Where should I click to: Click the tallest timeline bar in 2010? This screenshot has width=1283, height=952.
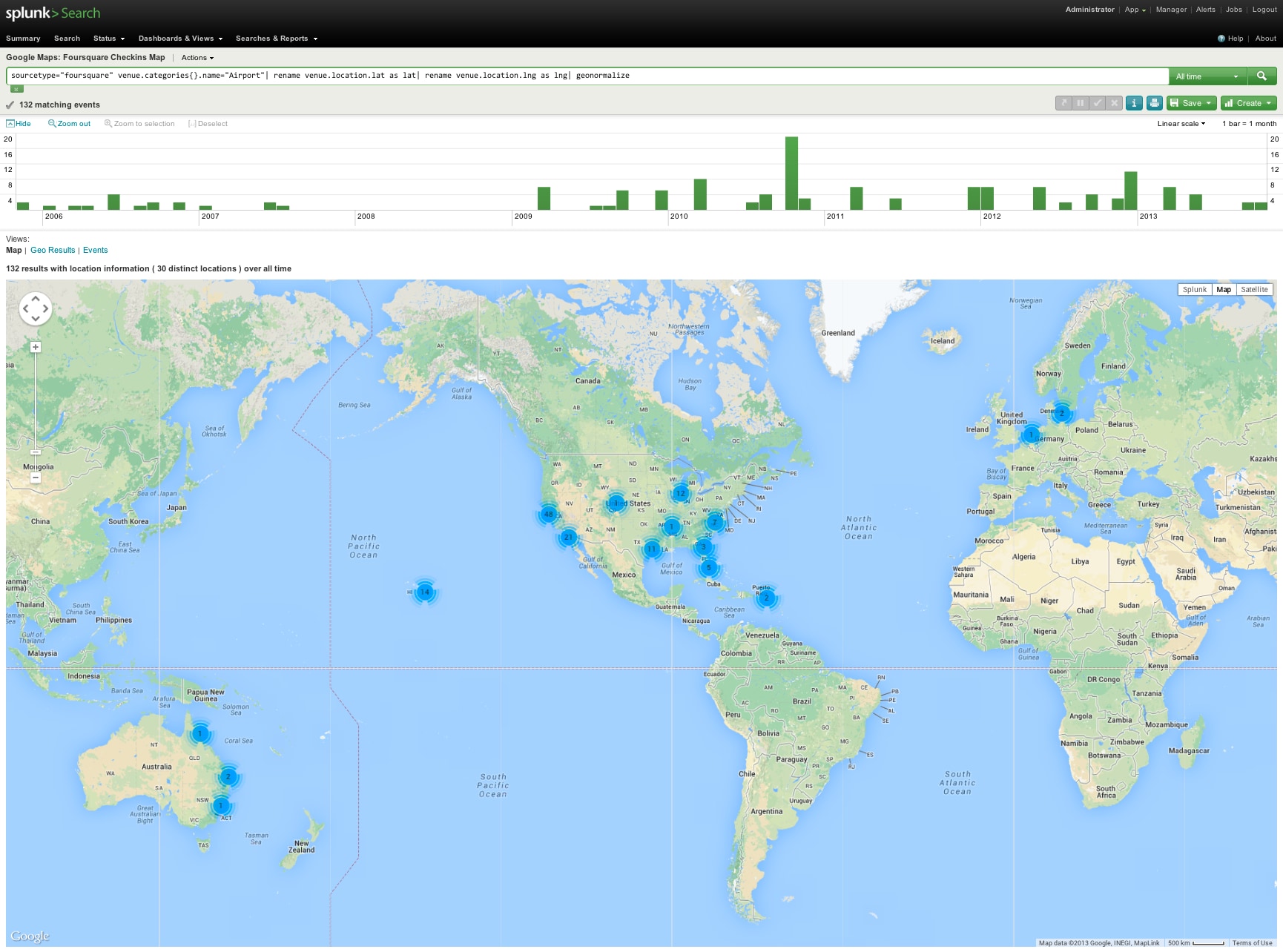pyautogui.click(x=791, y=173)
